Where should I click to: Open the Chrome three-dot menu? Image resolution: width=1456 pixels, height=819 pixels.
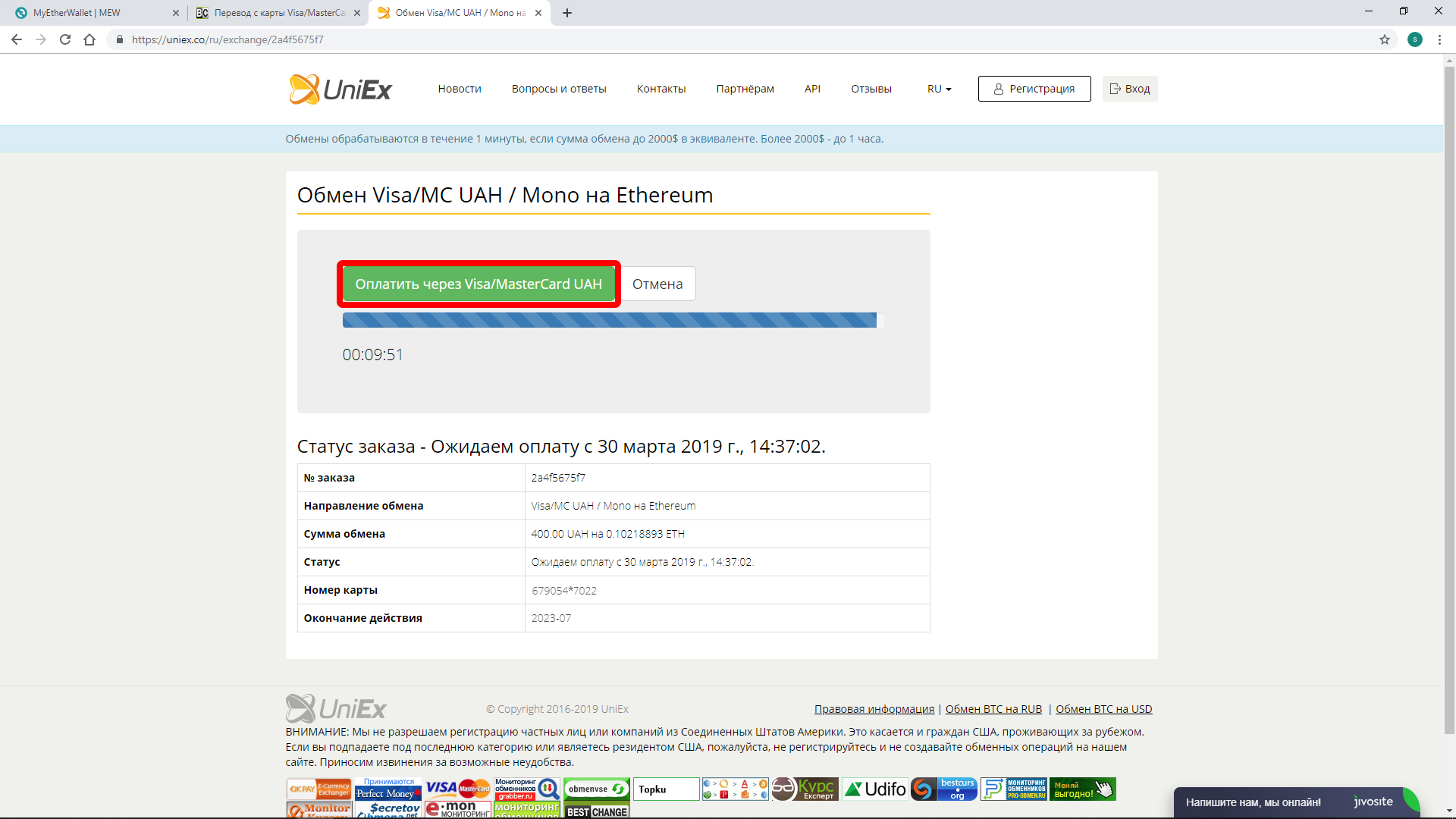(x=1439, y=39)
